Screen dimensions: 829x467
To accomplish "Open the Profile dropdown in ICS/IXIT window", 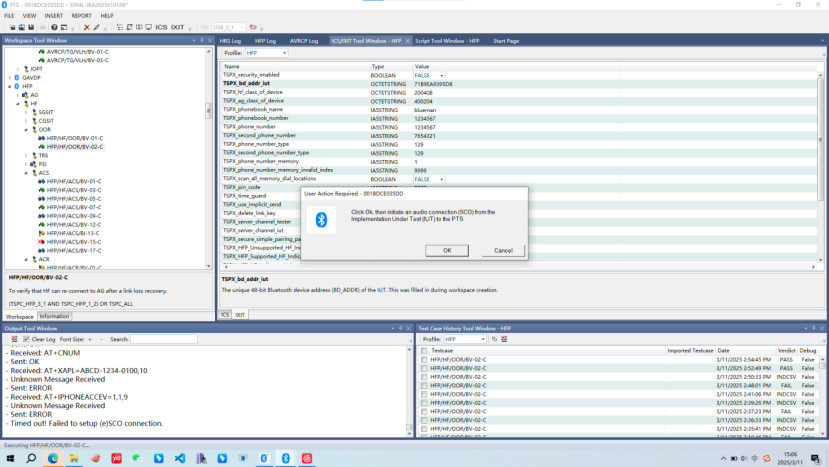I will pyautogui.click(x=284, y=53).
